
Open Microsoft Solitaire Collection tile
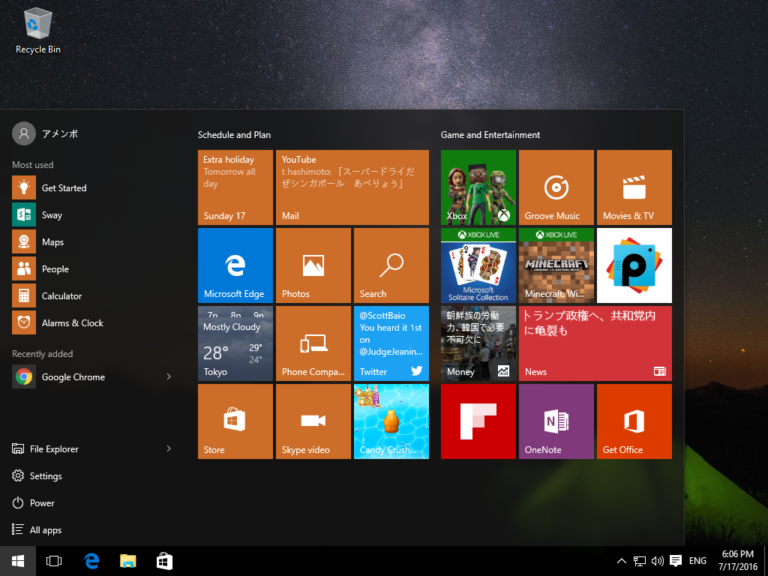coord(478,265)
